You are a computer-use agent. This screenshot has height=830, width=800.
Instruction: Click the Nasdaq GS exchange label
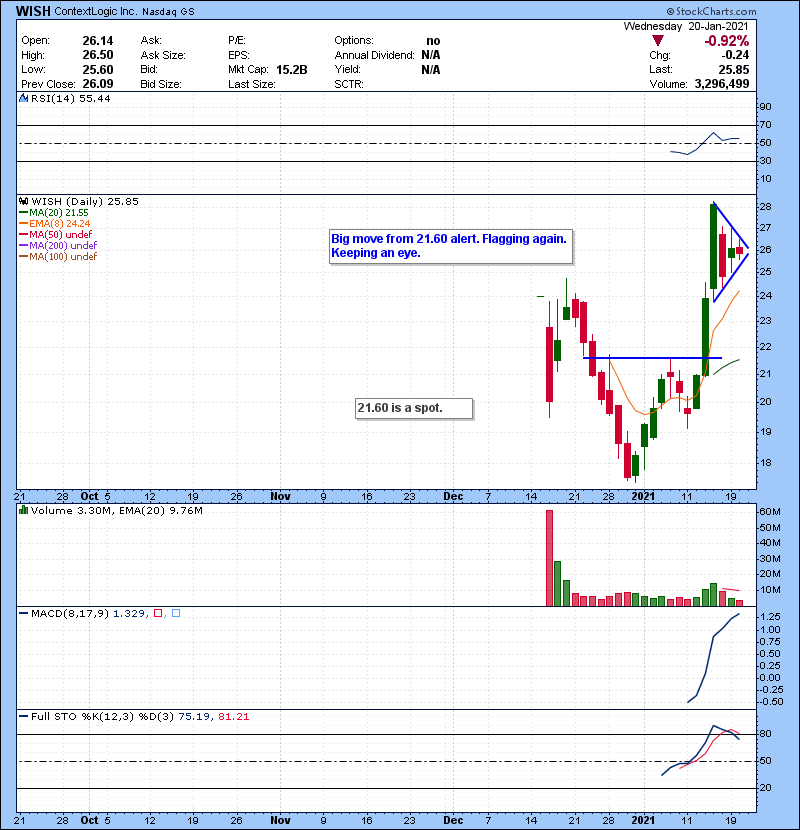coord(168,12)
